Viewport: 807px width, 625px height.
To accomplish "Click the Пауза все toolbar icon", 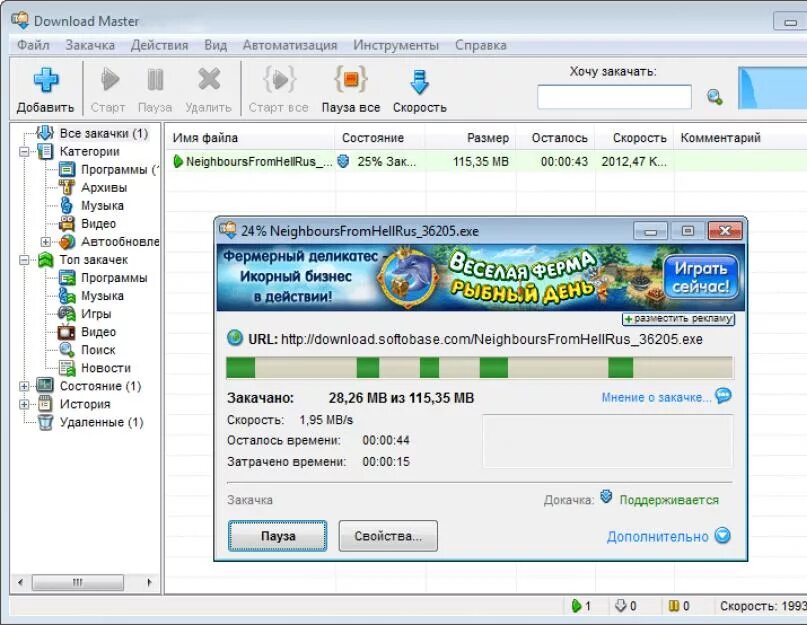I will click(350, 80).
